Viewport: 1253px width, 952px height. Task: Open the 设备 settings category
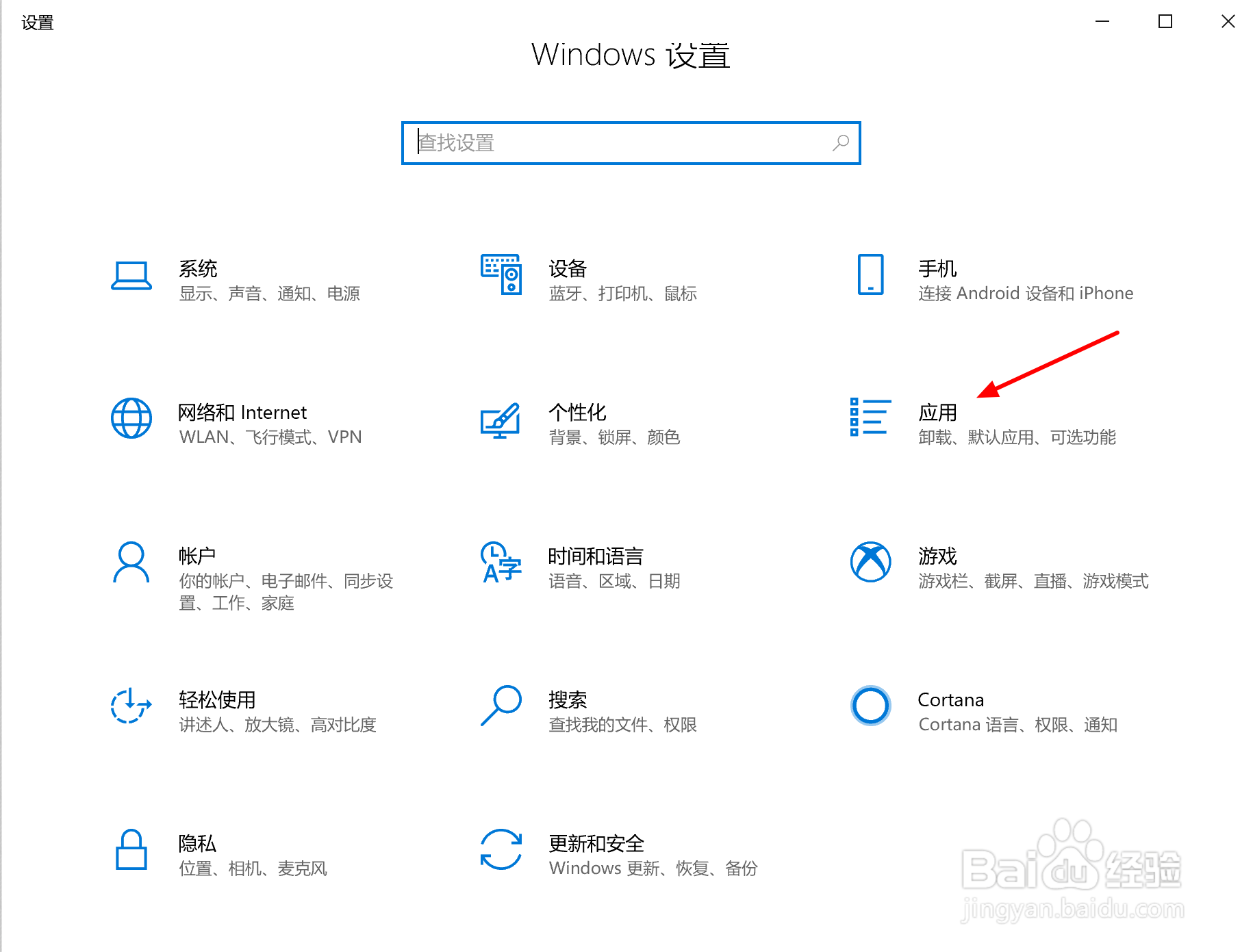pos(568,268)
